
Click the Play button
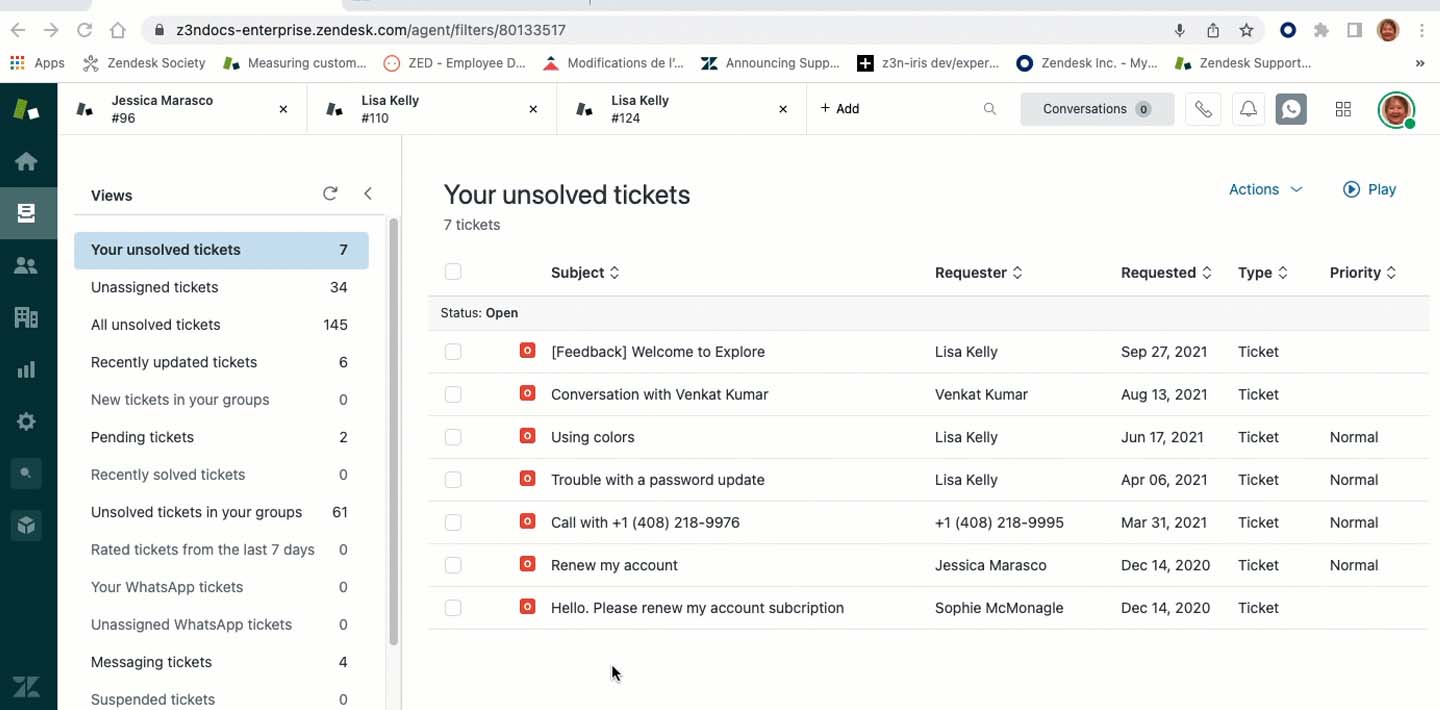click(x=1369, y=189)
